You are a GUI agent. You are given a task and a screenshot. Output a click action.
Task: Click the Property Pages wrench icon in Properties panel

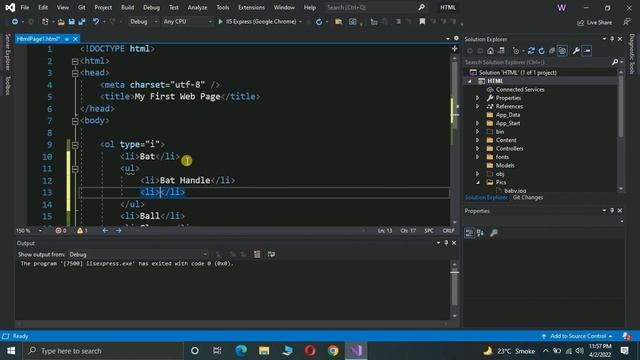493,233
